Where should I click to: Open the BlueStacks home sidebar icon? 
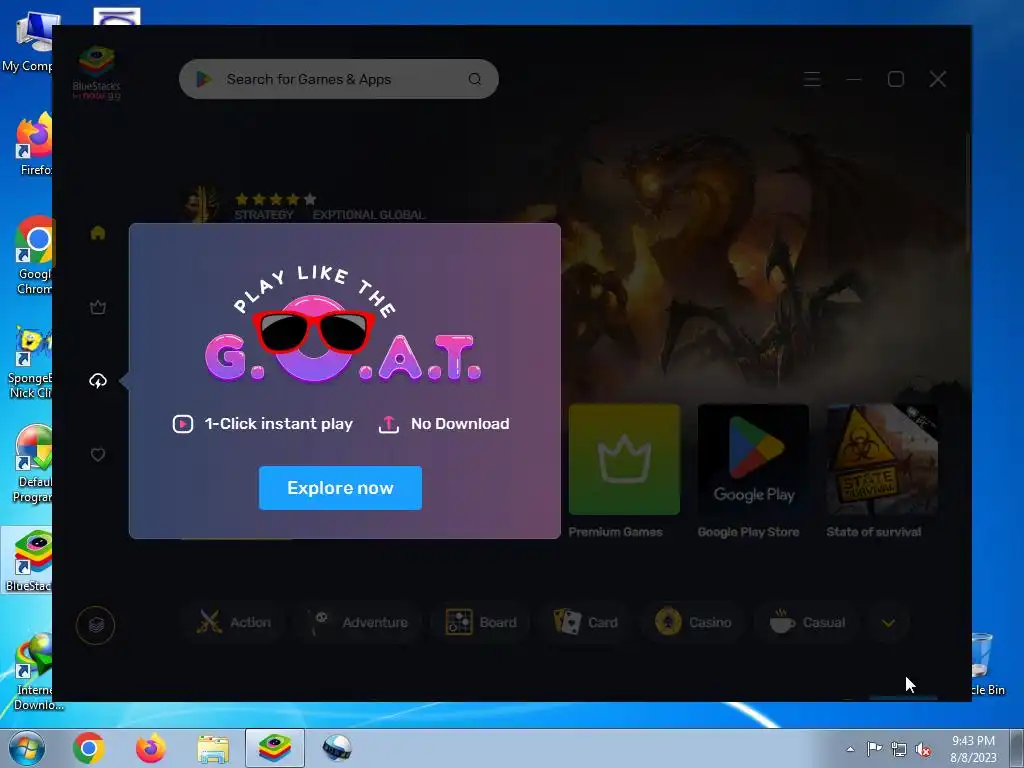(98, 232)
